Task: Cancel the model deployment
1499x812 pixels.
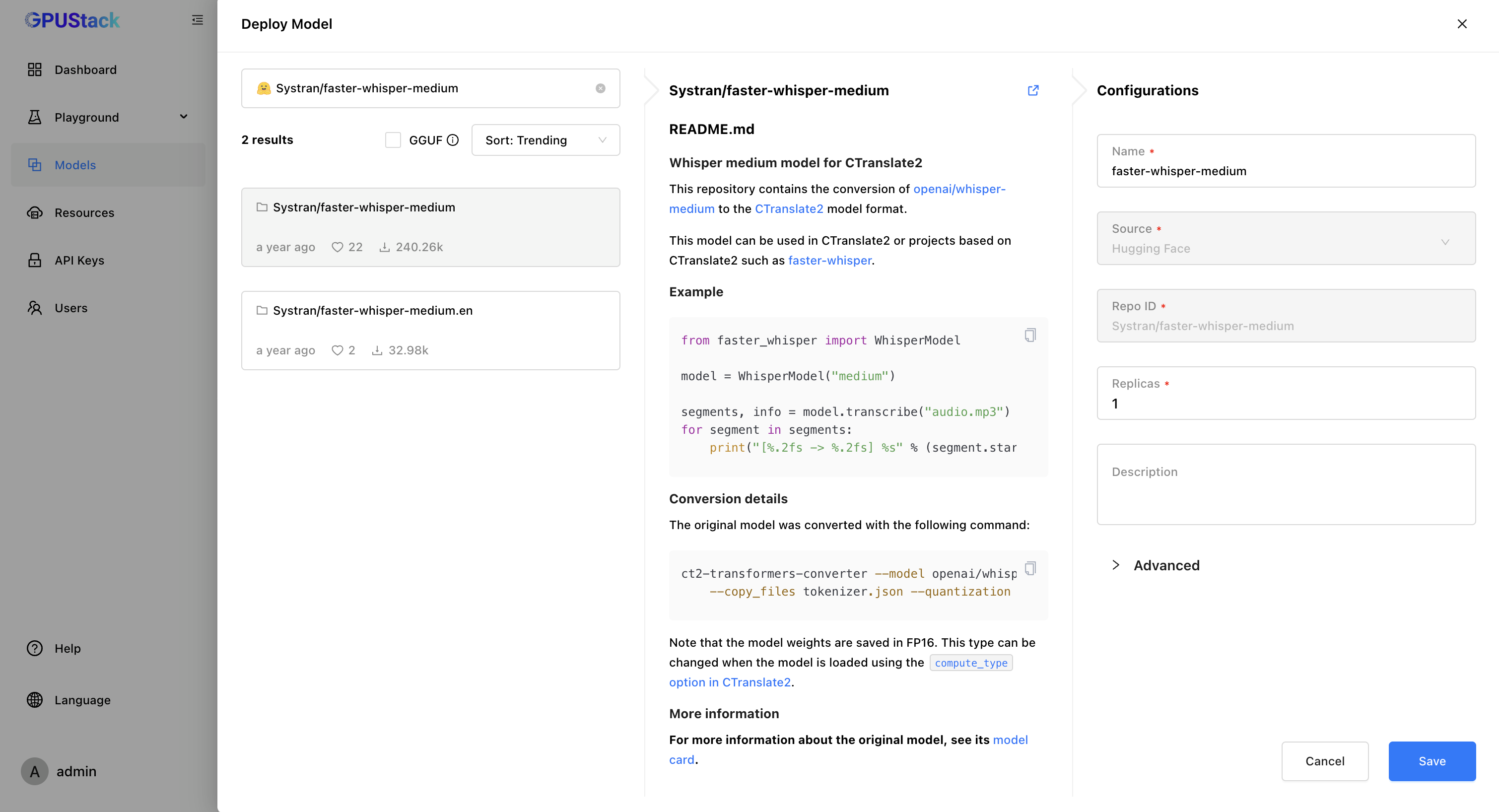Action: [x=1324, y=761]
